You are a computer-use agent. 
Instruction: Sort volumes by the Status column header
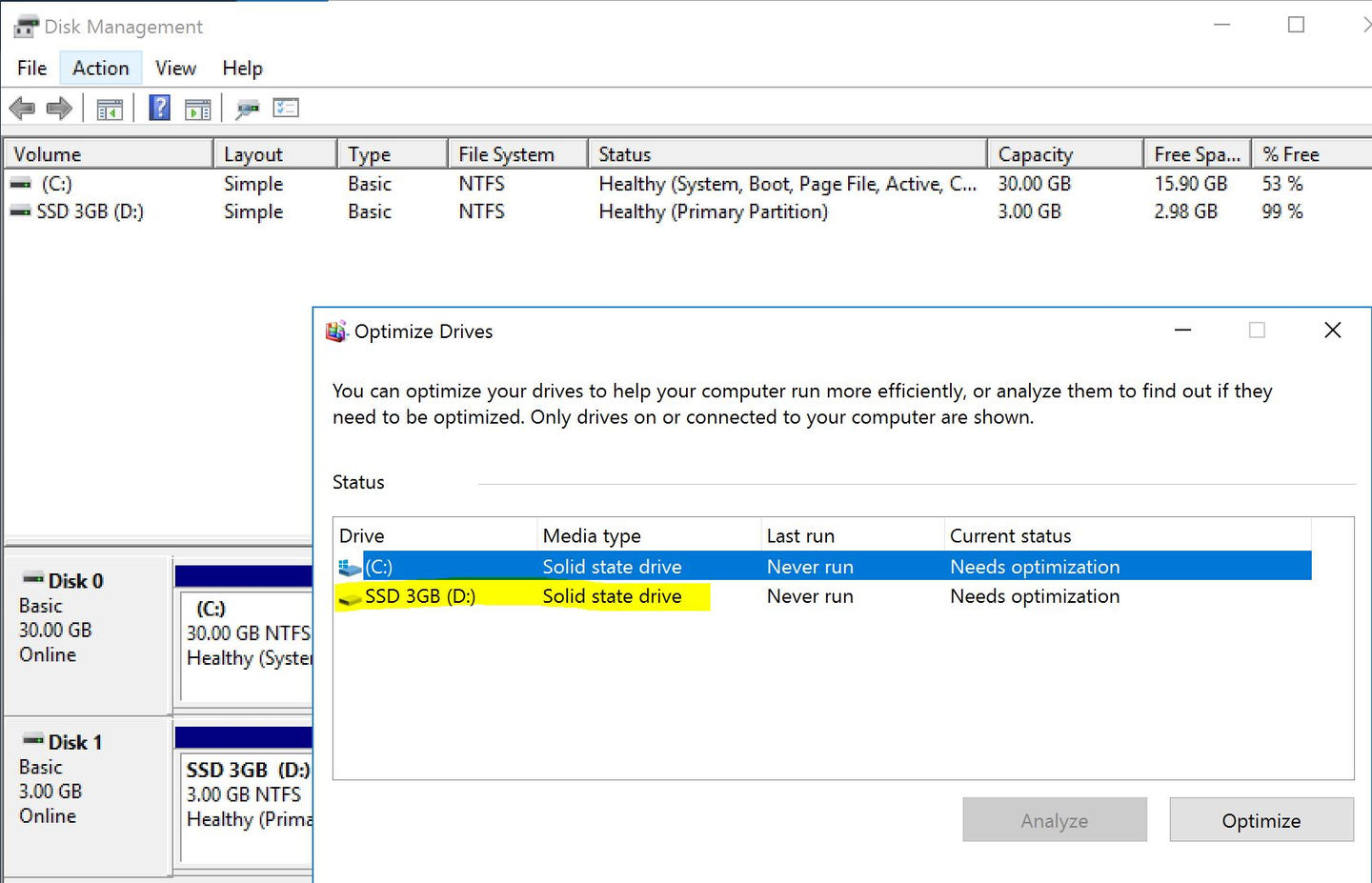[788, 154]
